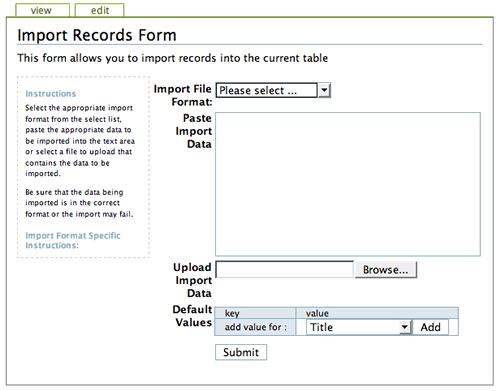Click the 'Import Records Form' title
Image resolution: width=500 pixels, height=391 pixels.
[97, 35]
